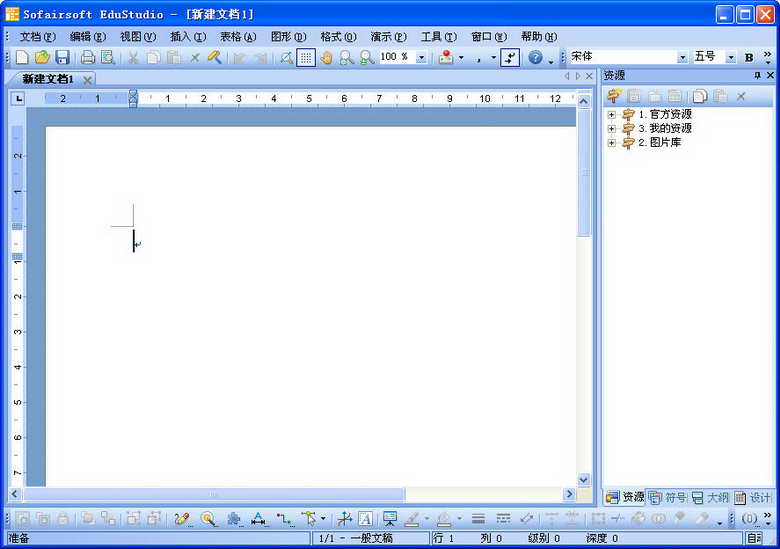This screenshot has height=549, width=780.
Task: Click the horizontal scrollbar right arrow
Action: point(570,494)
